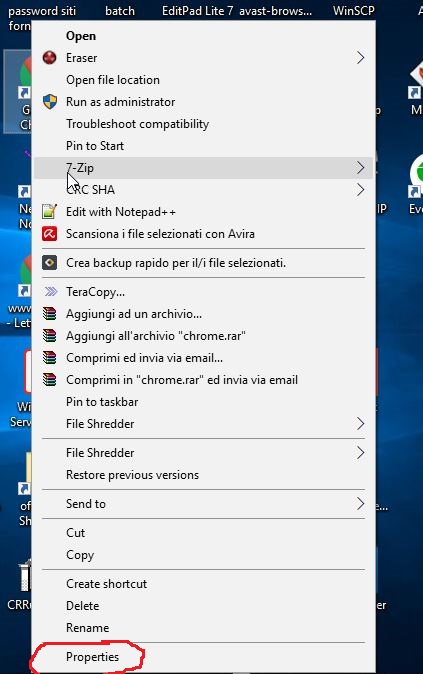Open the CRC SHA submenu entry
Image resolution: width=423 pixels, height=674 pixels.
203,190
